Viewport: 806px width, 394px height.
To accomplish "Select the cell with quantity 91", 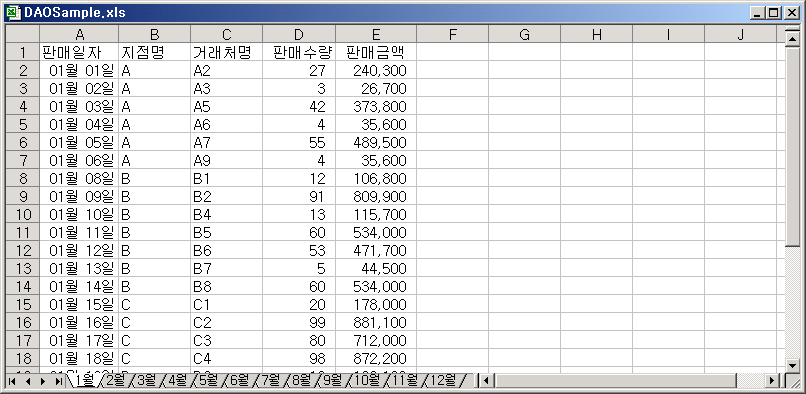I will [299, 196].
